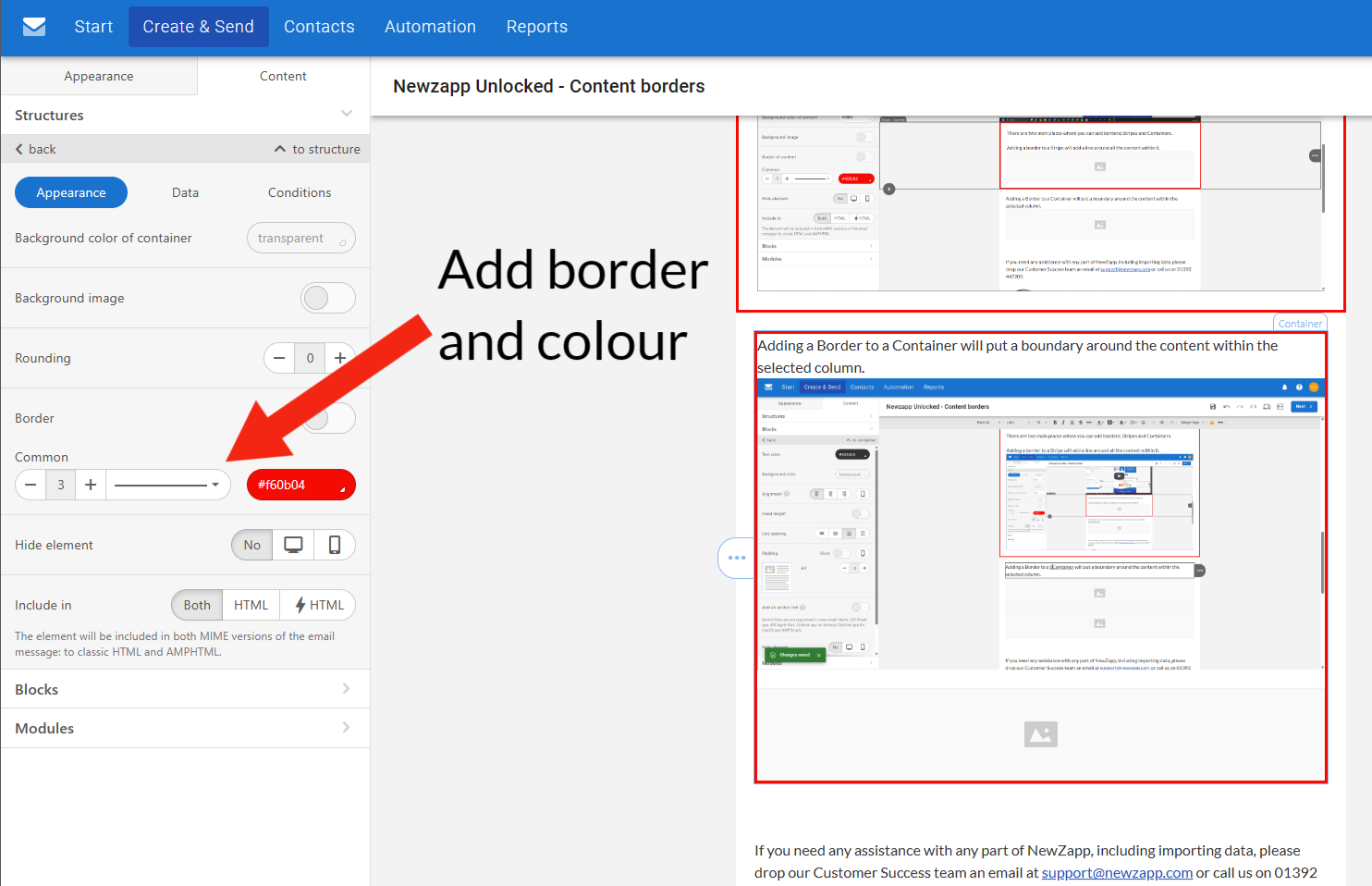Select the desktop hide element icon
The height and width of the screenshot is (886, 1372).
tap(293, 545)
